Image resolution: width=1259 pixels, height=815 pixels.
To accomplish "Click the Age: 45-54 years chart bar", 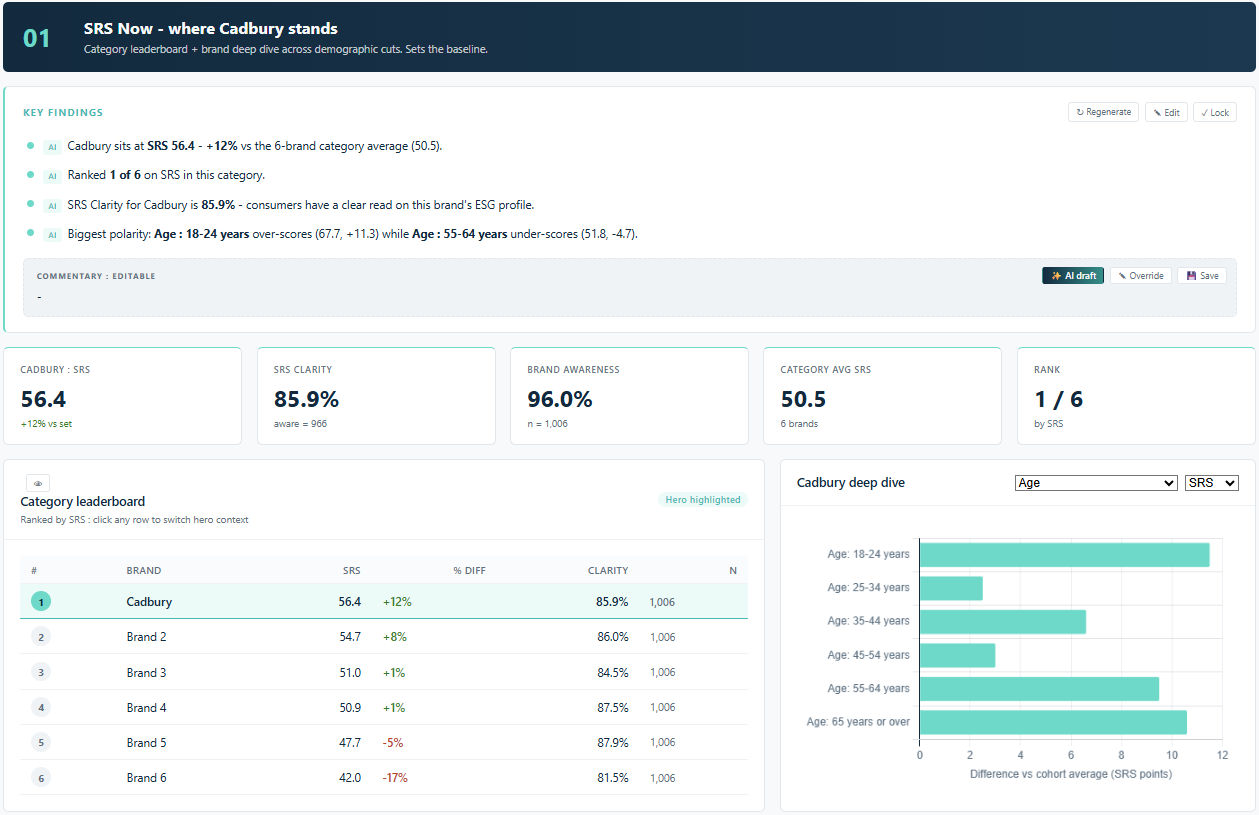I will click(957, 655).
